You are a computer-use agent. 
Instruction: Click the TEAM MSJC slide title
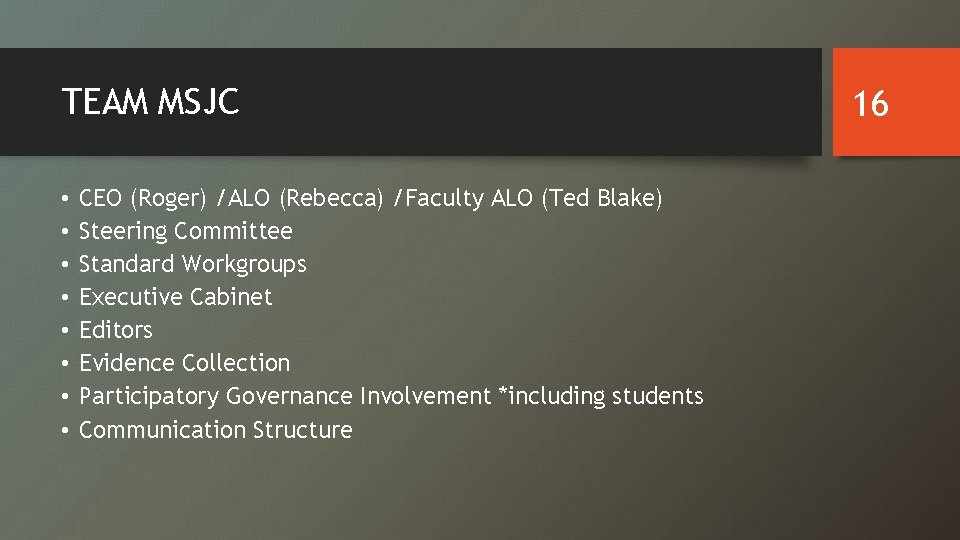click(150, 102)
